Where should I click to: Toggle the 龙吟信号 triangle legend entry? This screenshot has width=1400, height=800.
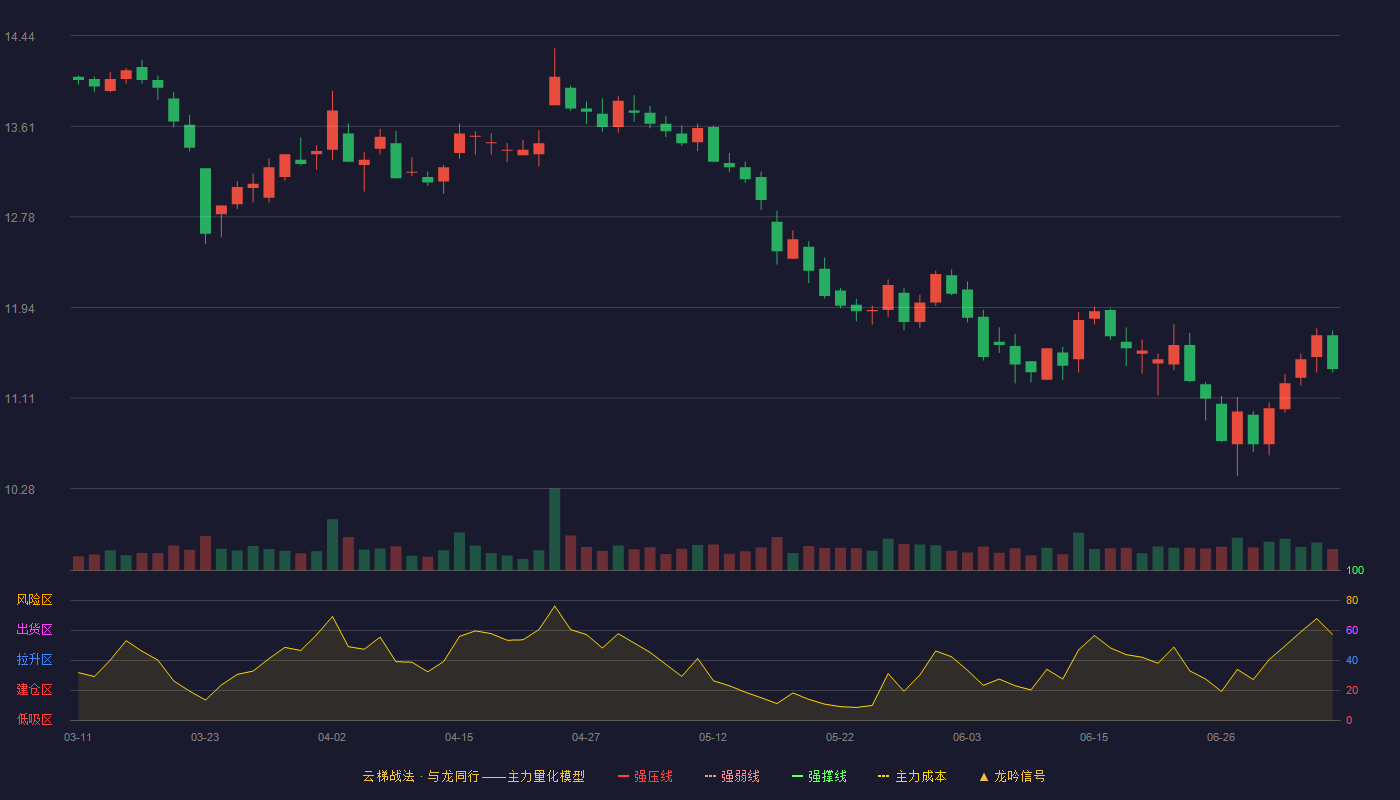pyautogui.click(x=1012, y=776)
